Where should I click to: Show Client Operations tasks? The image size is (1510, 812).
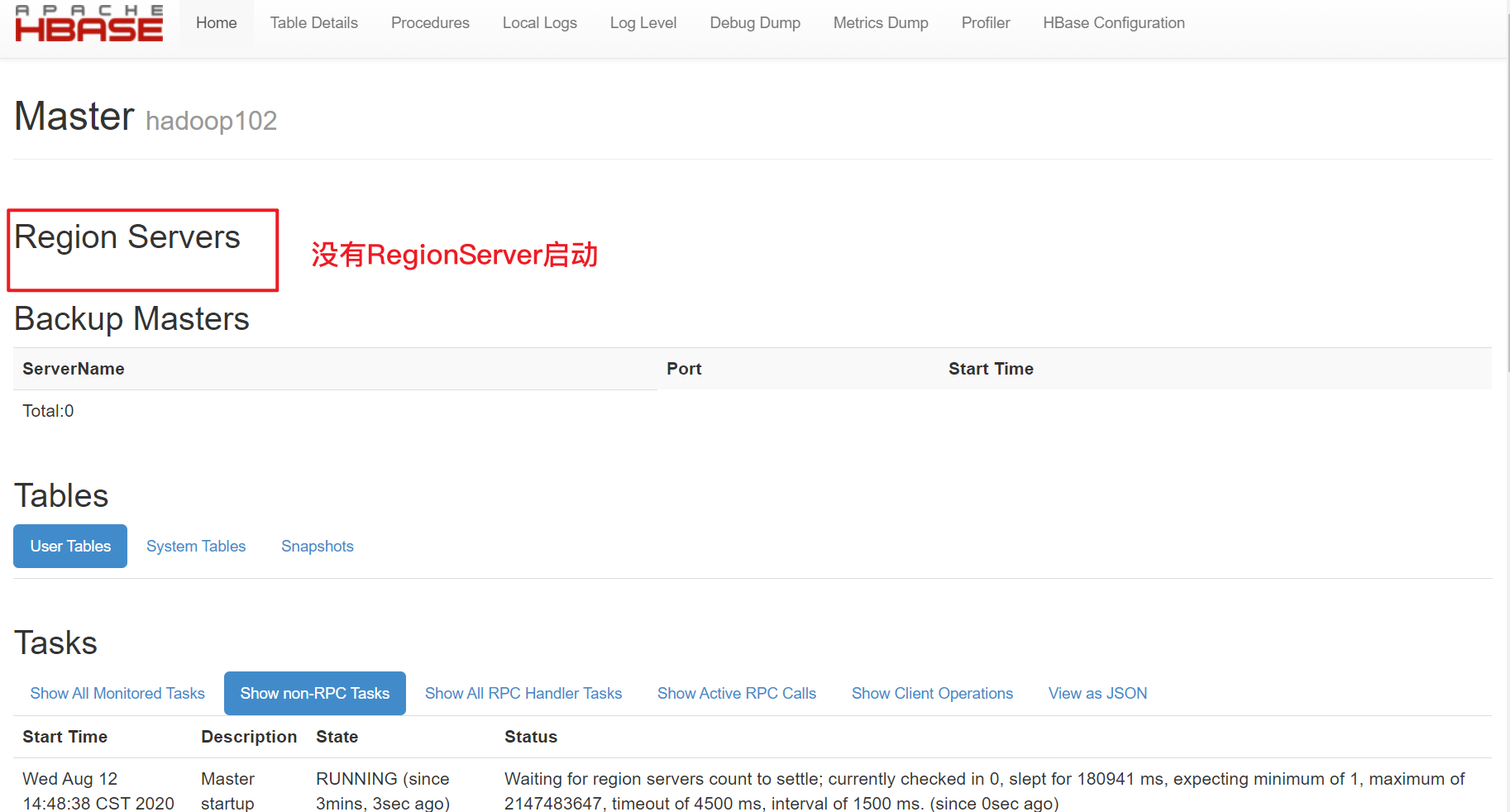point(932,694)
